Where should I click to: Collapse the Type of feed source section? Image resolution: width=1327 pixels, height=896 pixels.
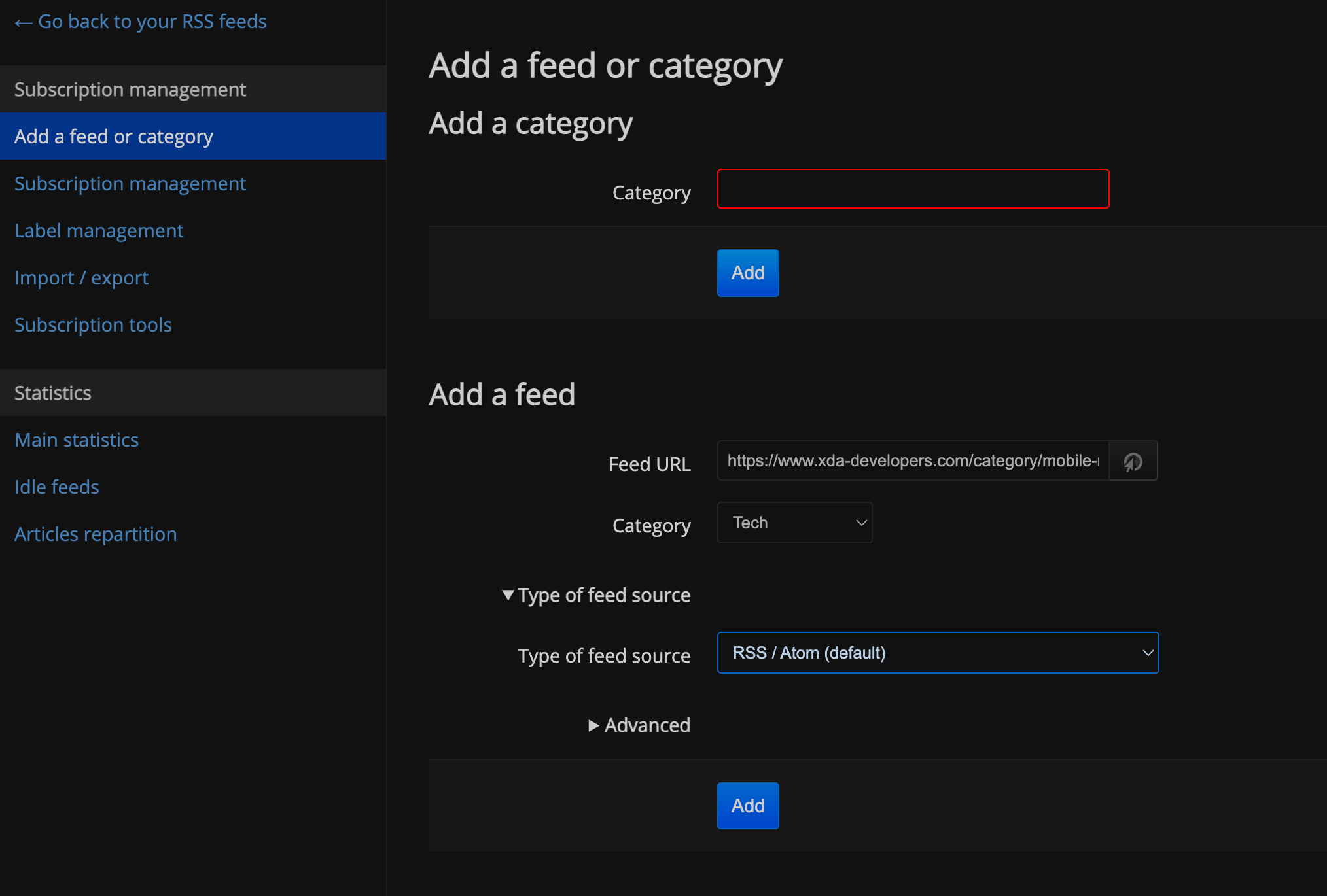pyautogui.click(x=596, y=595)
